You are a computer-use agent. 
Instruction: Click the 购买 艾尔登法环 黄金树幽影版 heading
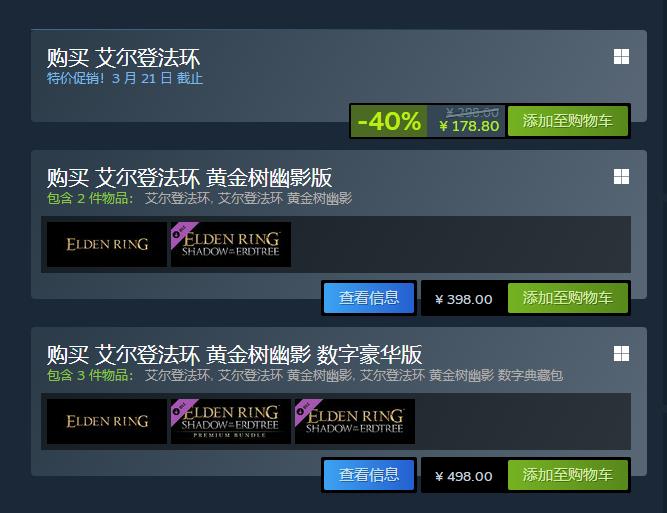189,177
